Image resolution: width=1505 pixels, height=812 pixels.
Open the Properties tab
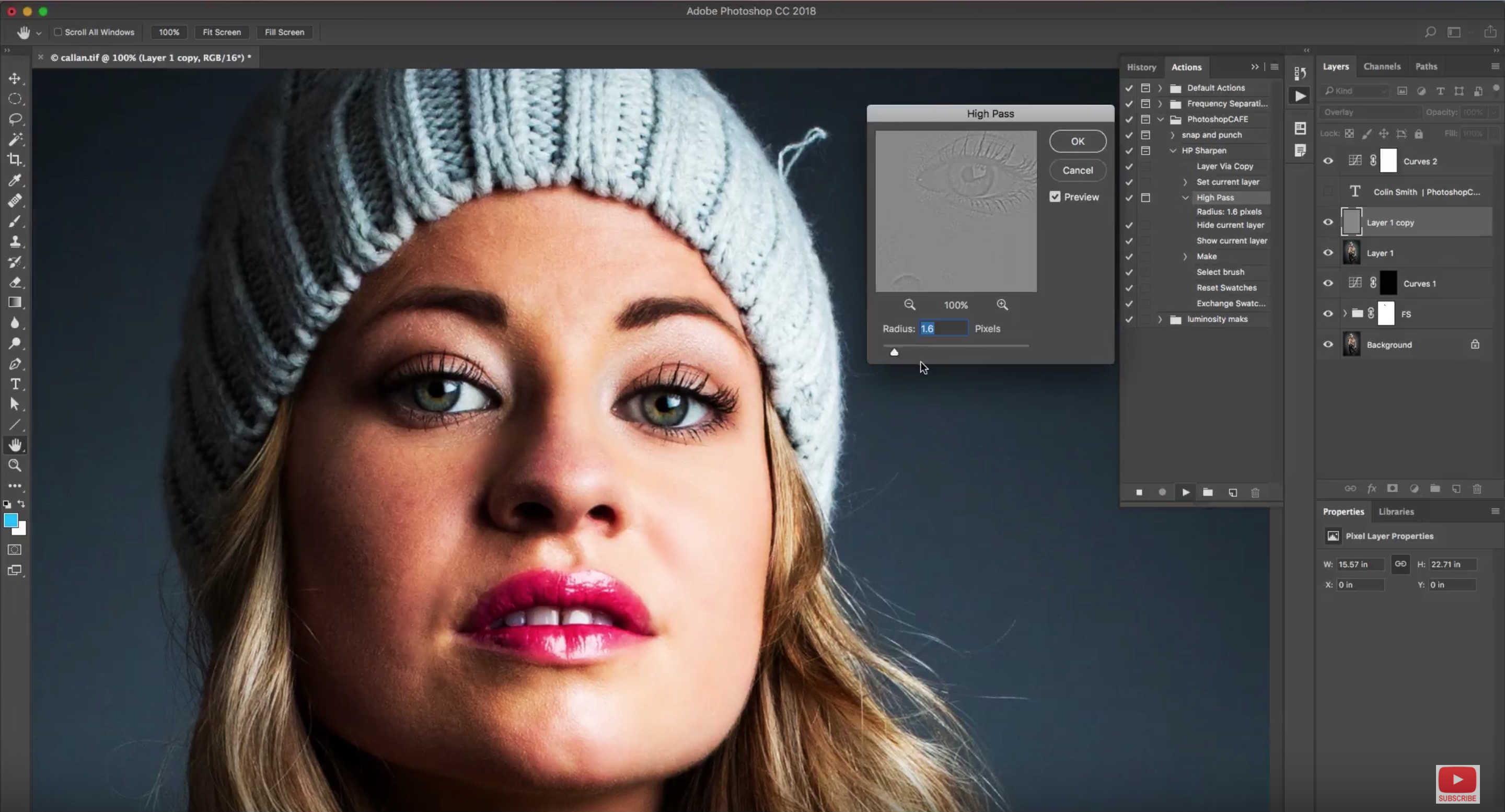1343,511
